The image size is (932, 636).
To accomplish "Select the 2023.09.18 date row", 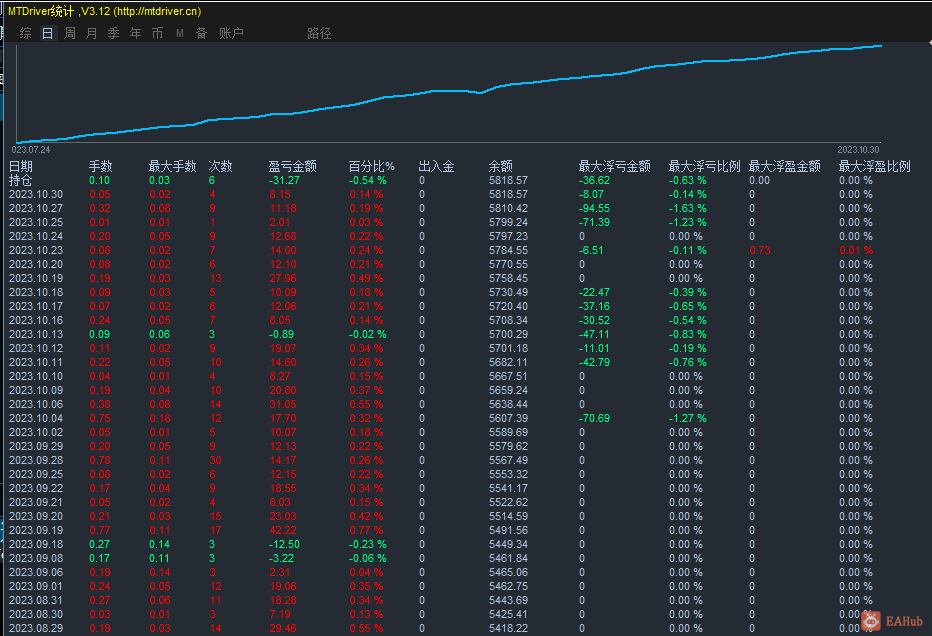I will point(36,544).
